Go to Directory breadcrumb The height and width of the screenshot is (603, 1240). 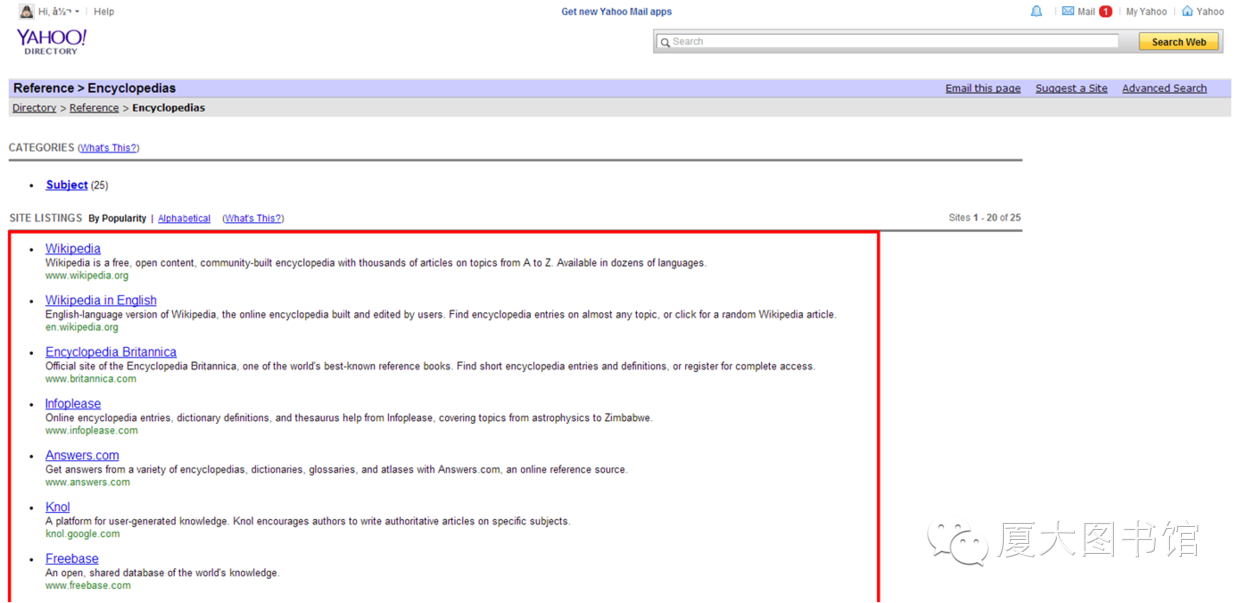(34, 108)
